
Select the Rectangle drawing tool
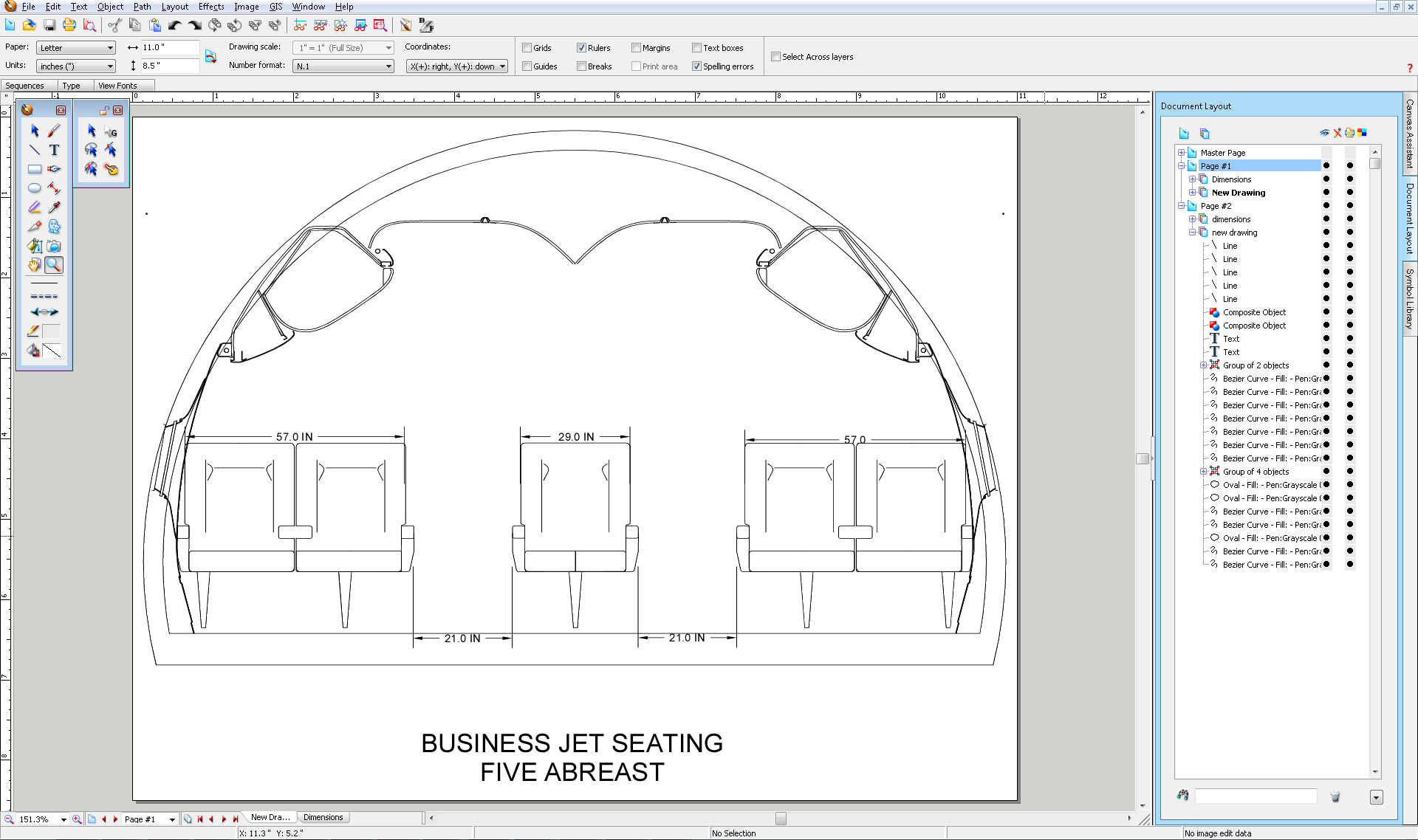[x=35, y=169]
